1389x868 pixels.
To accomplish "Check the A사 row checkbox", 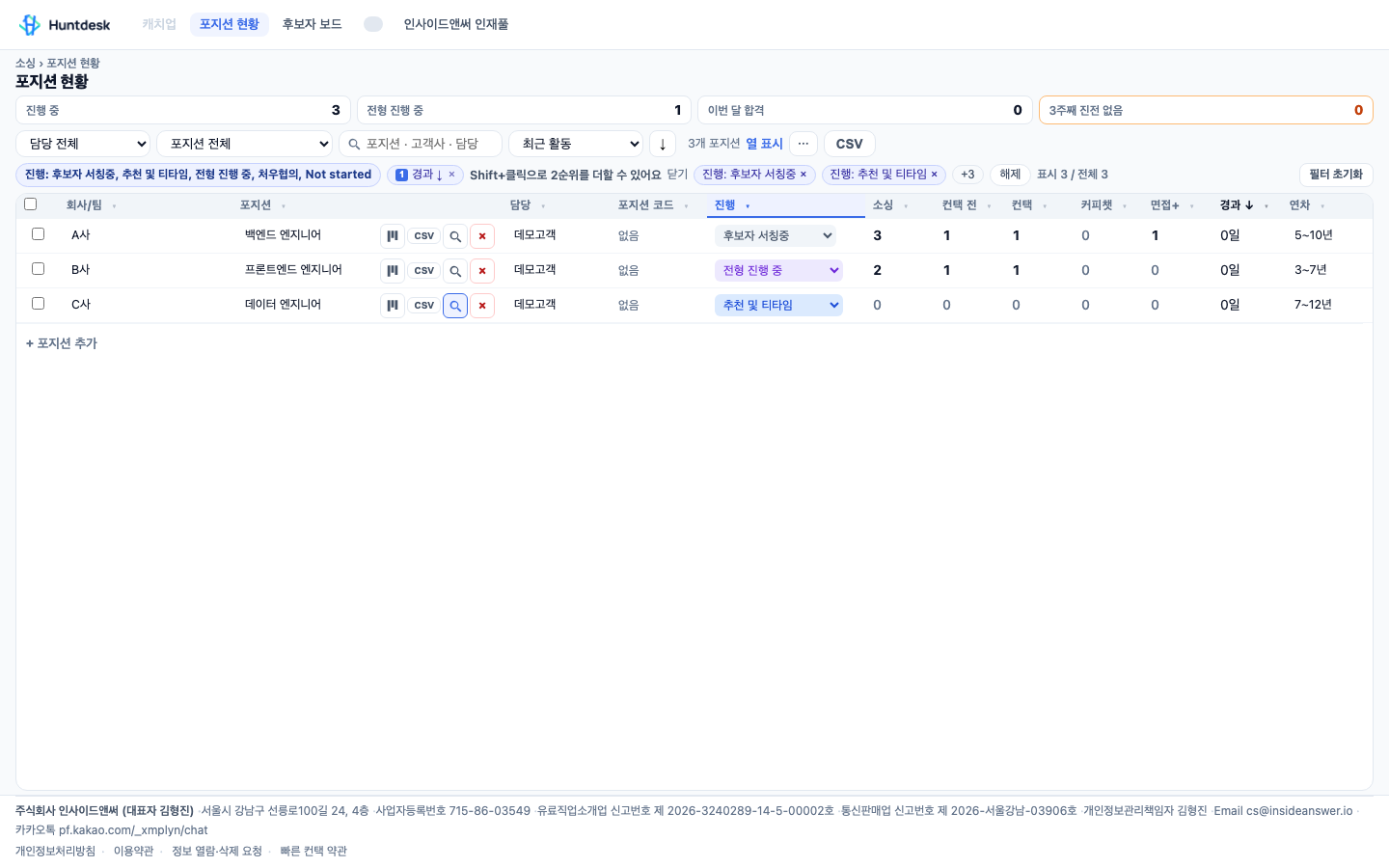I will pos(39,234).
